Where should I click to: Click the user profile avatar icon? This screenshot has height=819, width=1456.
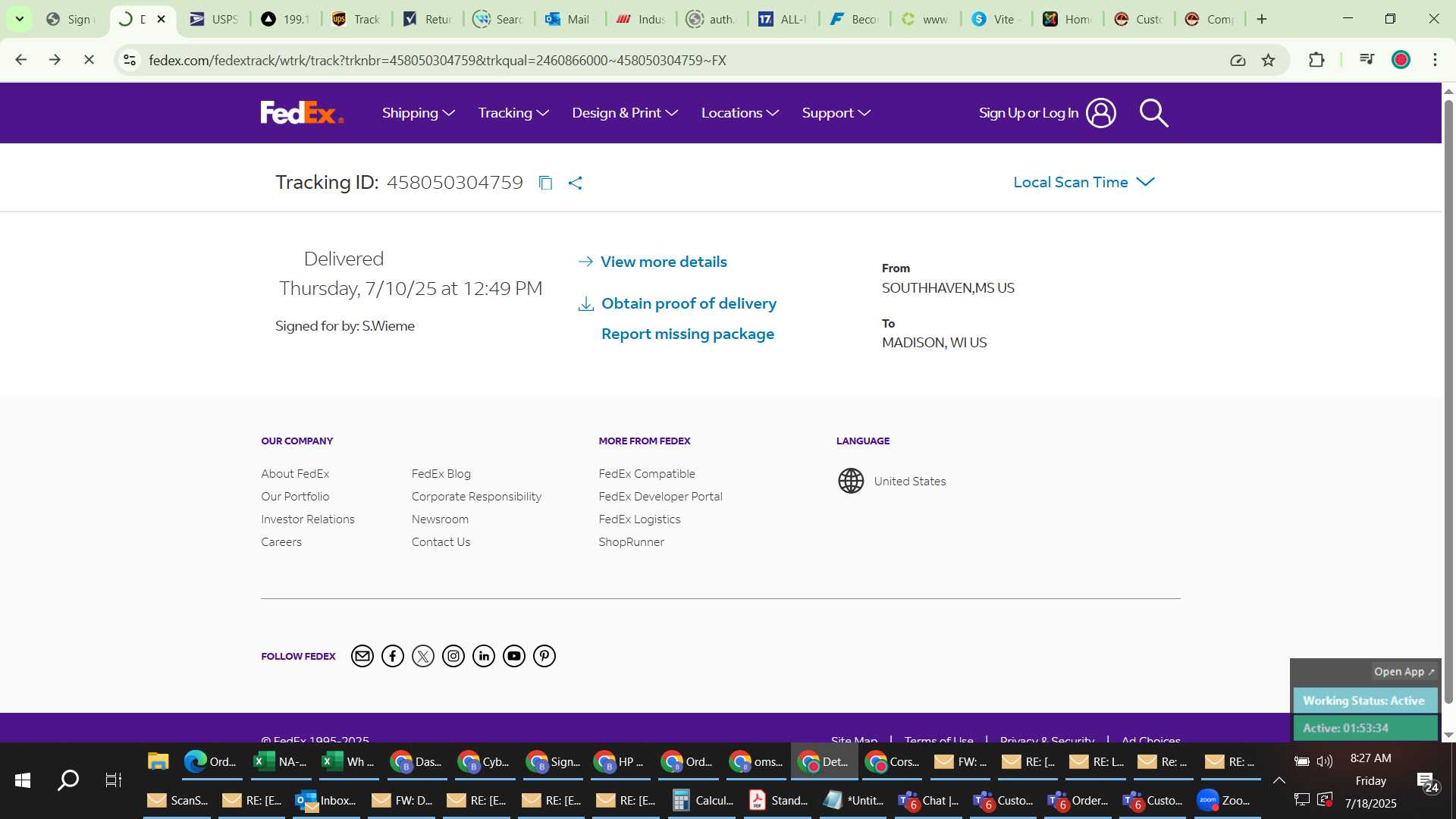1101,113
